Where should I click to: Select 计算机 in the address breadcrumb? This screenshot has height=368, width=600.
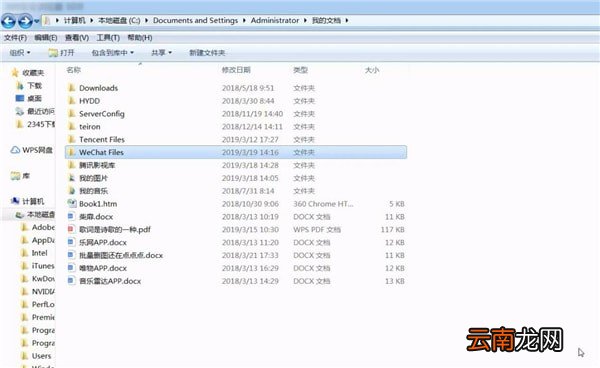74,21
